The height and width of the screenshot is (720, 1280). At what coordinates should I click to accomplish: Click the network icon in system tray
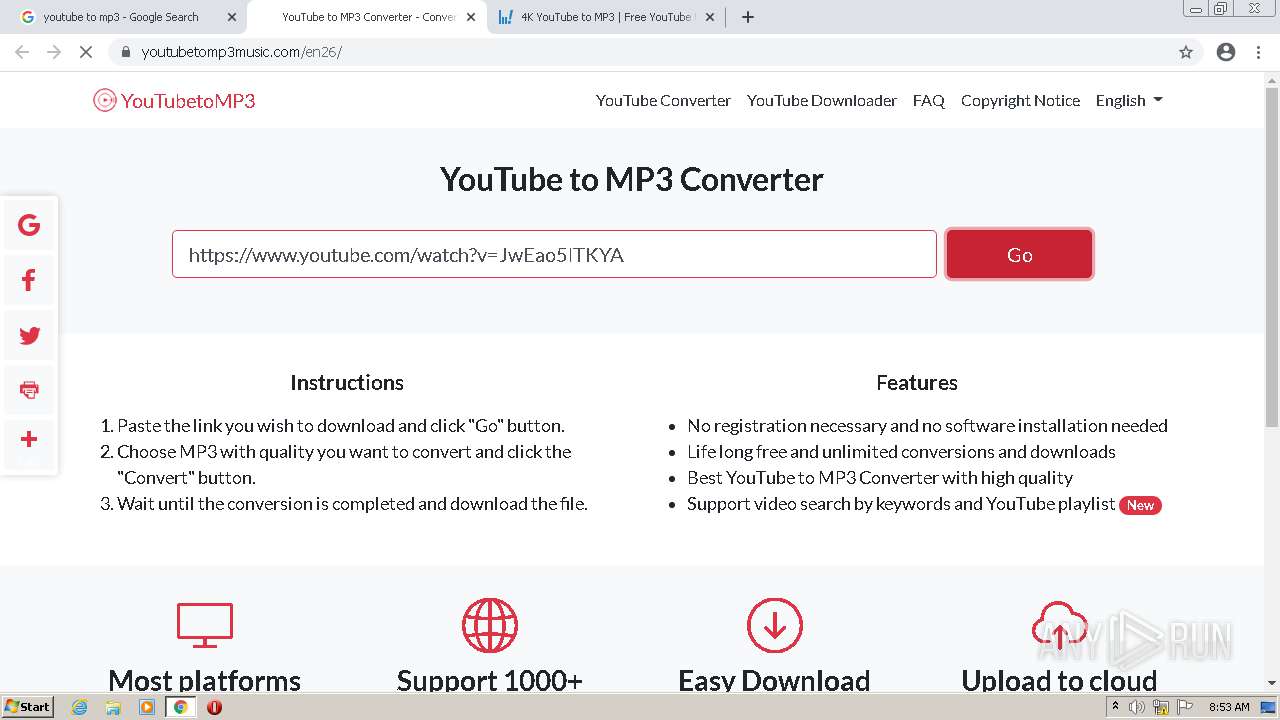tap(1161, 707)
